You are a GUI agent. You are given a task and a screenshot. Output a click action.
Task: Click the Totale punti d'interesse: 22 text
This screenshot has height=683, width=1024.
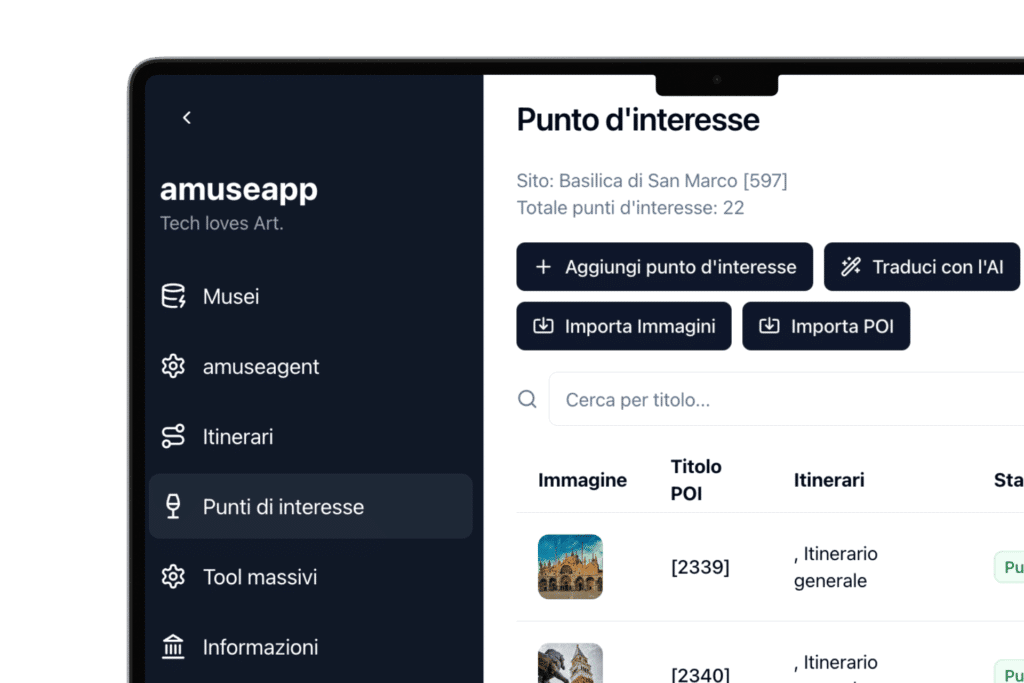click(630, 208)
